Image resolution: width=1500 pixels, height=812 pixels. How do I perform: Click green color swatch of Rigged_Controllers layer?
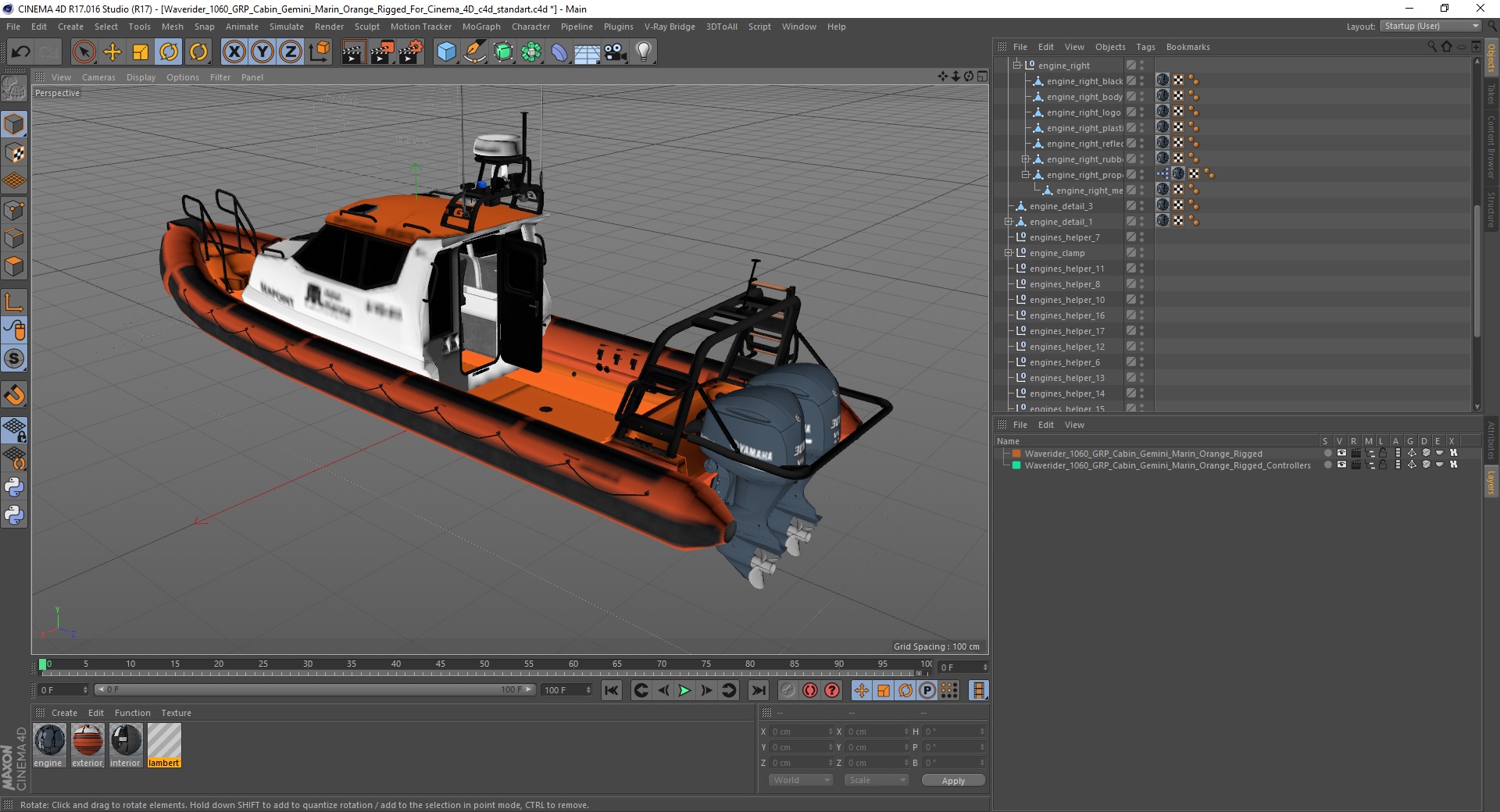(1016, 465)
